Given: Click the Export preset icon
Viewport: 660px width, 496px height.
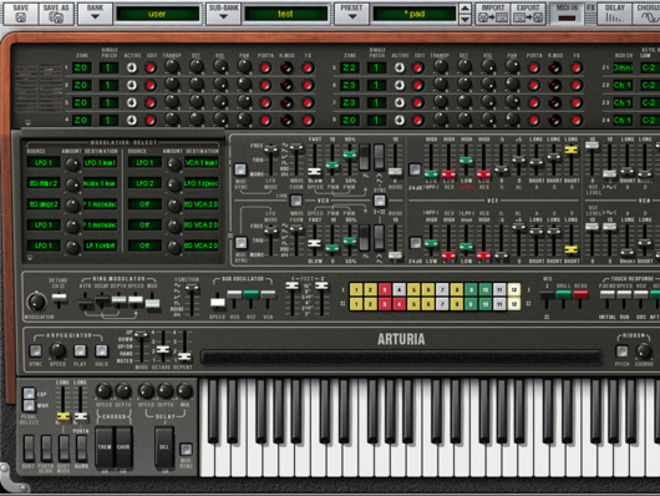Looking at the screenshot, I should pos(528,13).
